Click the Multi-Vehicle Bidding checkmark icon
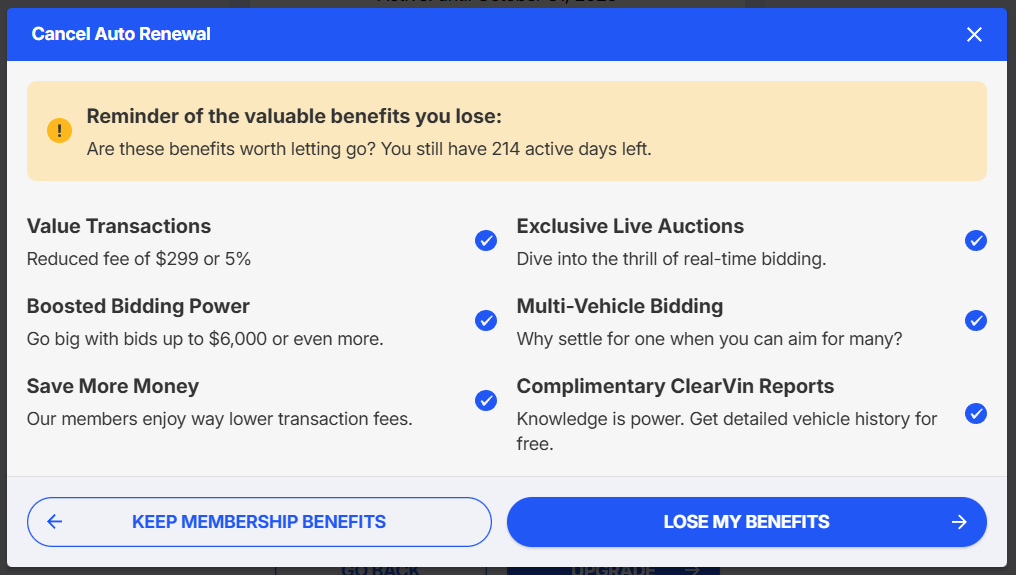This screenshot has height=575, width=1016. coord(975,321)
